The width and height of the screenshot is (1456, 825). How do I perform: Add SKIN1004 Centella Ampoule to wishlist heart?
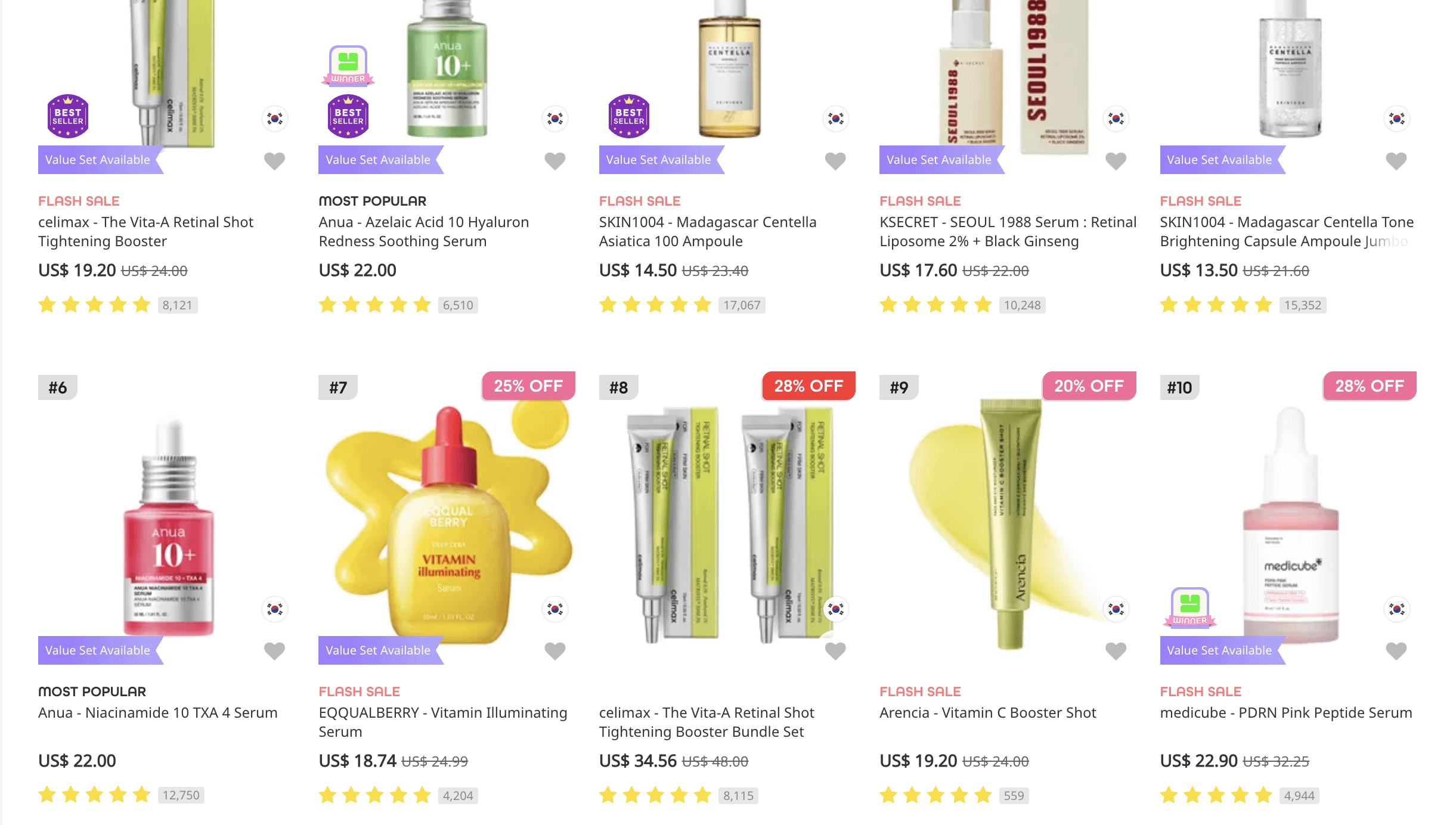[x=835, y=160]
